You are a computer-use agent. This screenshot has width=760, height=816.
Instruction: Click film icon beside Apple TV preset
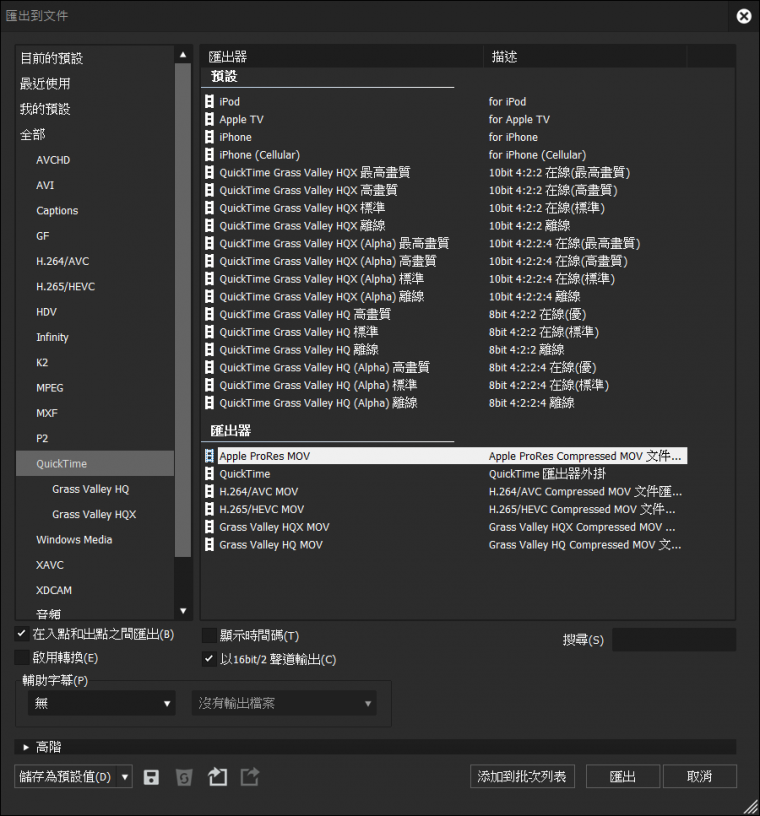pyautogui.click(x=209, y=119)
